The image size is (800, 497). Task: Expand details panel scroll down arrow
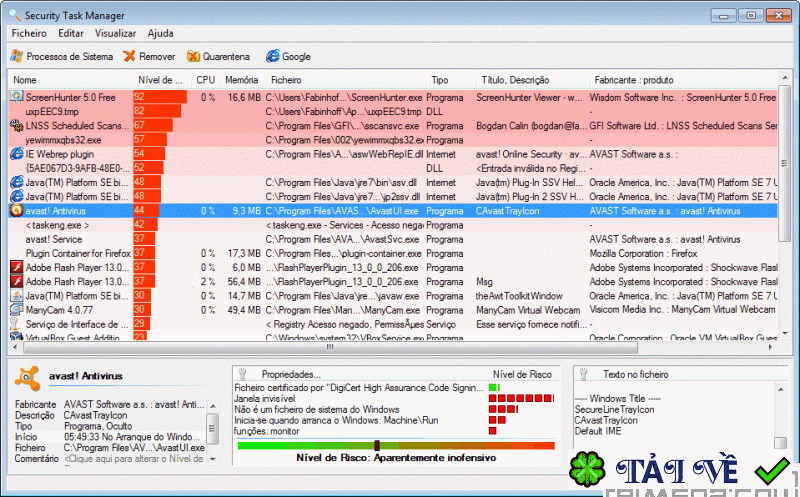click(212, 459)
